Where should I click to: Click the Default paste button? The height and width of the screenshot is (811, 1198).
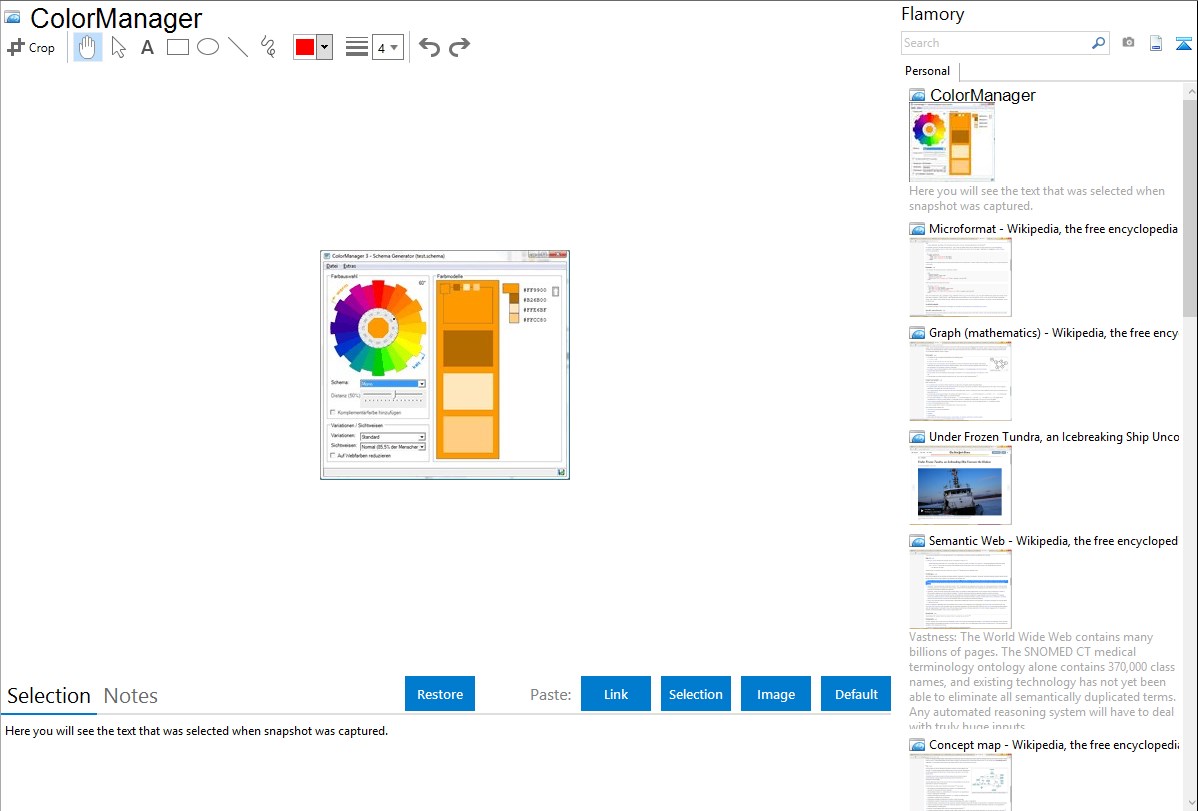(x=856, y=693)
